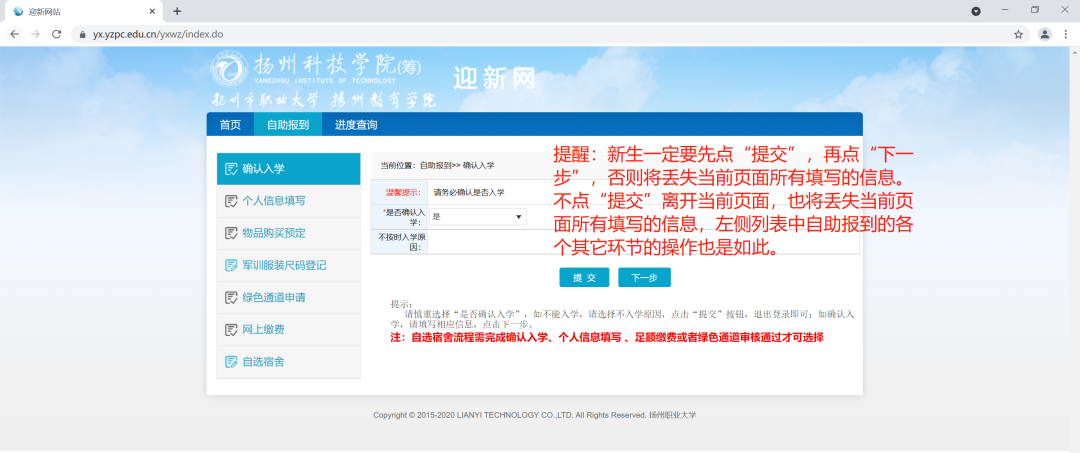The width and height of the screenshot is (1080, 453).
Task: Switch to the 首页 tab
Action: coord(230,125)
